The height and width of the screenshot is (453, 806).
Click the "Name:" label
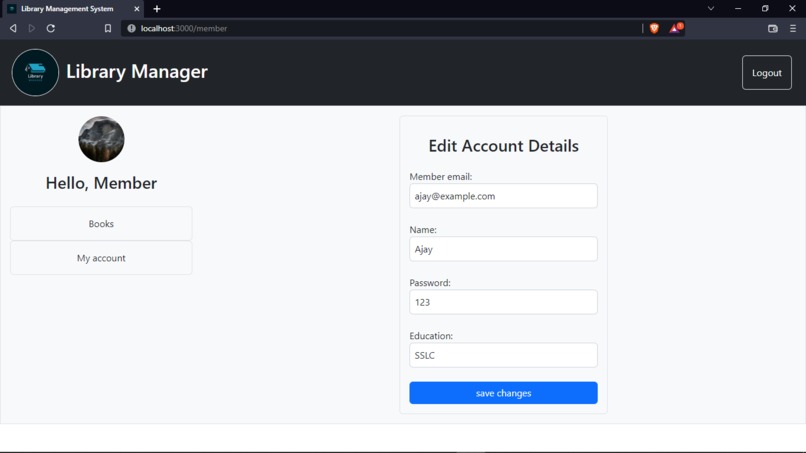click(x=423, y=229)
